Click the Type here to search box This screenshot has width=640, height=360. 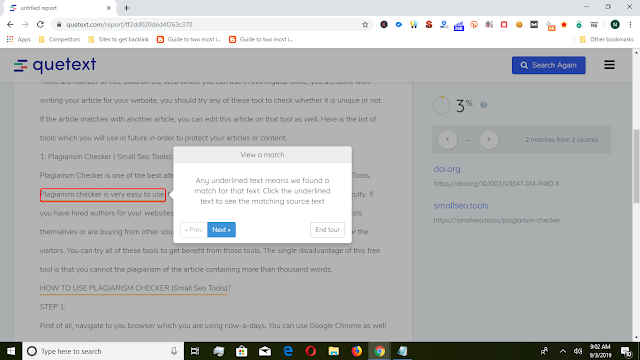(103, 351)
